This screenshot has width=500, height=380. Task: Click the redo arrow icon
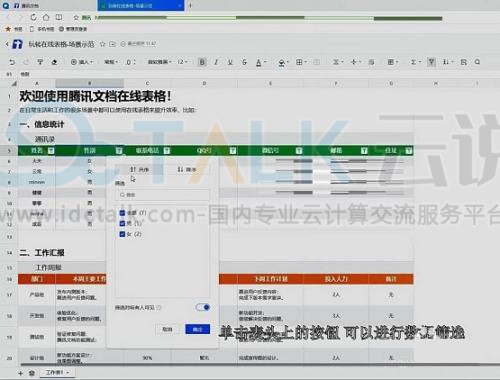(26, 62)
